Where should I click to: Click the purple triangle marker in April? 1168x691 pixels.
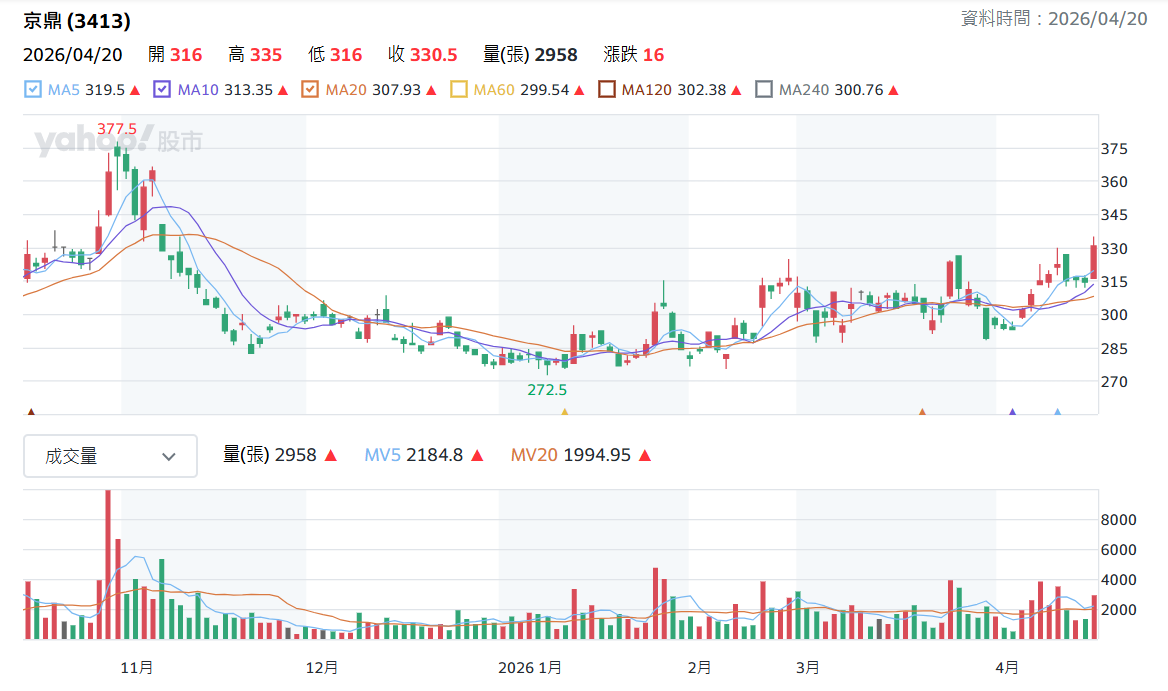[x=1012, y=411]
